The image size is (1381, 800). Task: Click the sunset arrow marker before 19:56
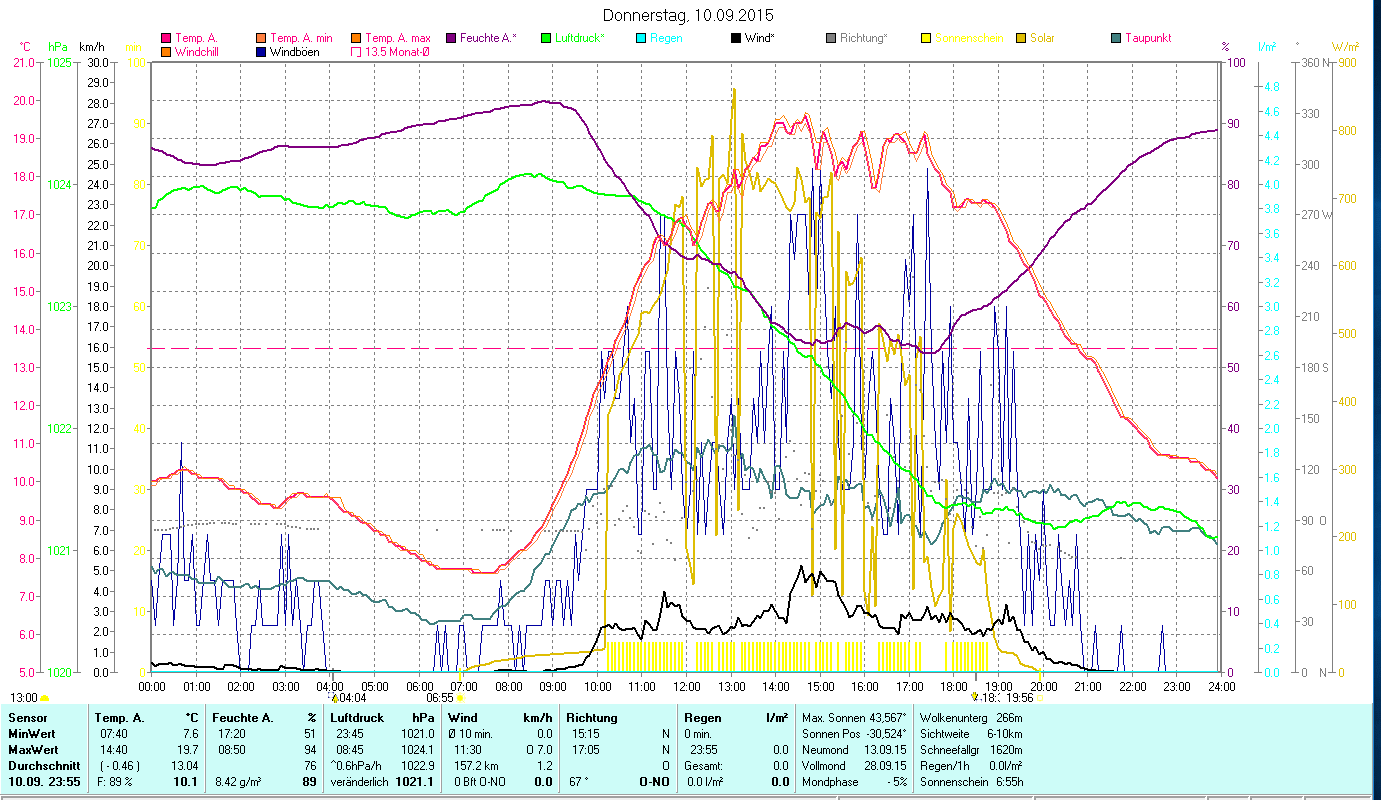pyautogui.click(x=975, y=697)
